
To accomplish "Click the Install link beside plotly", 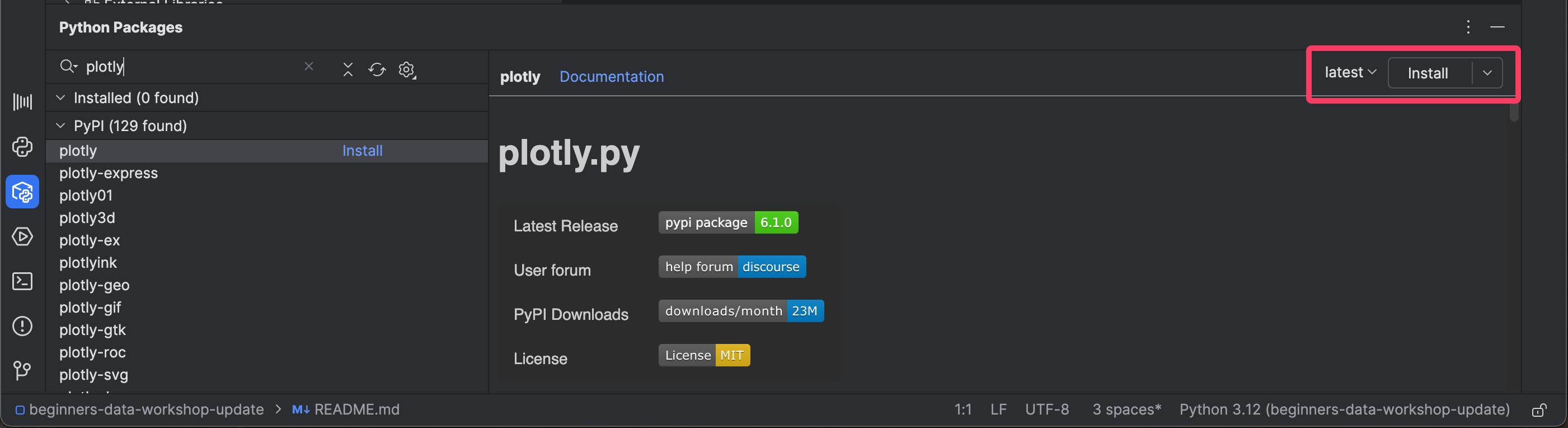I will (362, 151).
